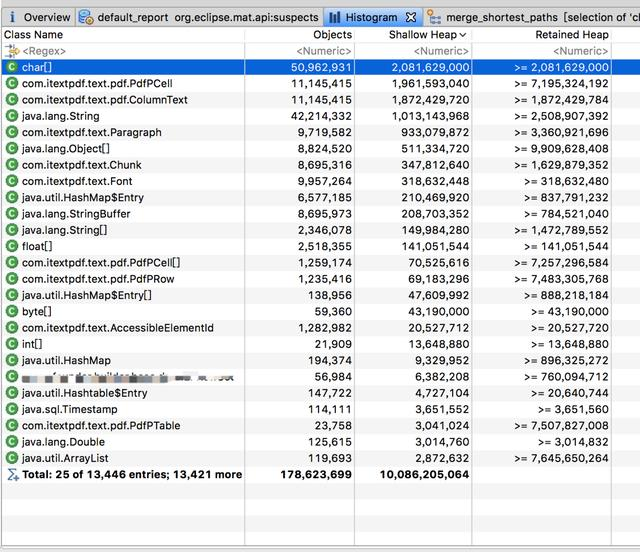Click icon for ColumnText class row
Viewport: 640px width, 552px height.
(12, 100)
